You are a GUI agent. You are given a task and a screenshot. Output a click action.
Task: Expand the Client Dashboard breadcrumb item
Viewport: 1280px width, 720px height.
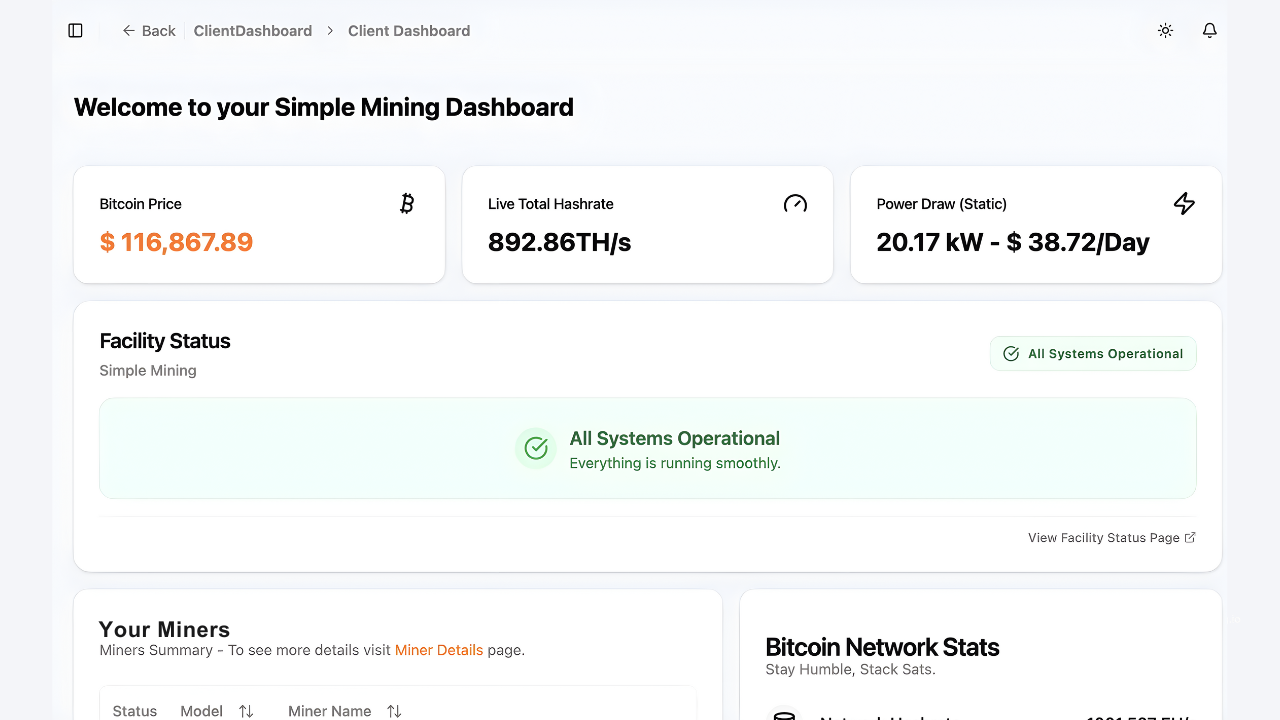408,31
